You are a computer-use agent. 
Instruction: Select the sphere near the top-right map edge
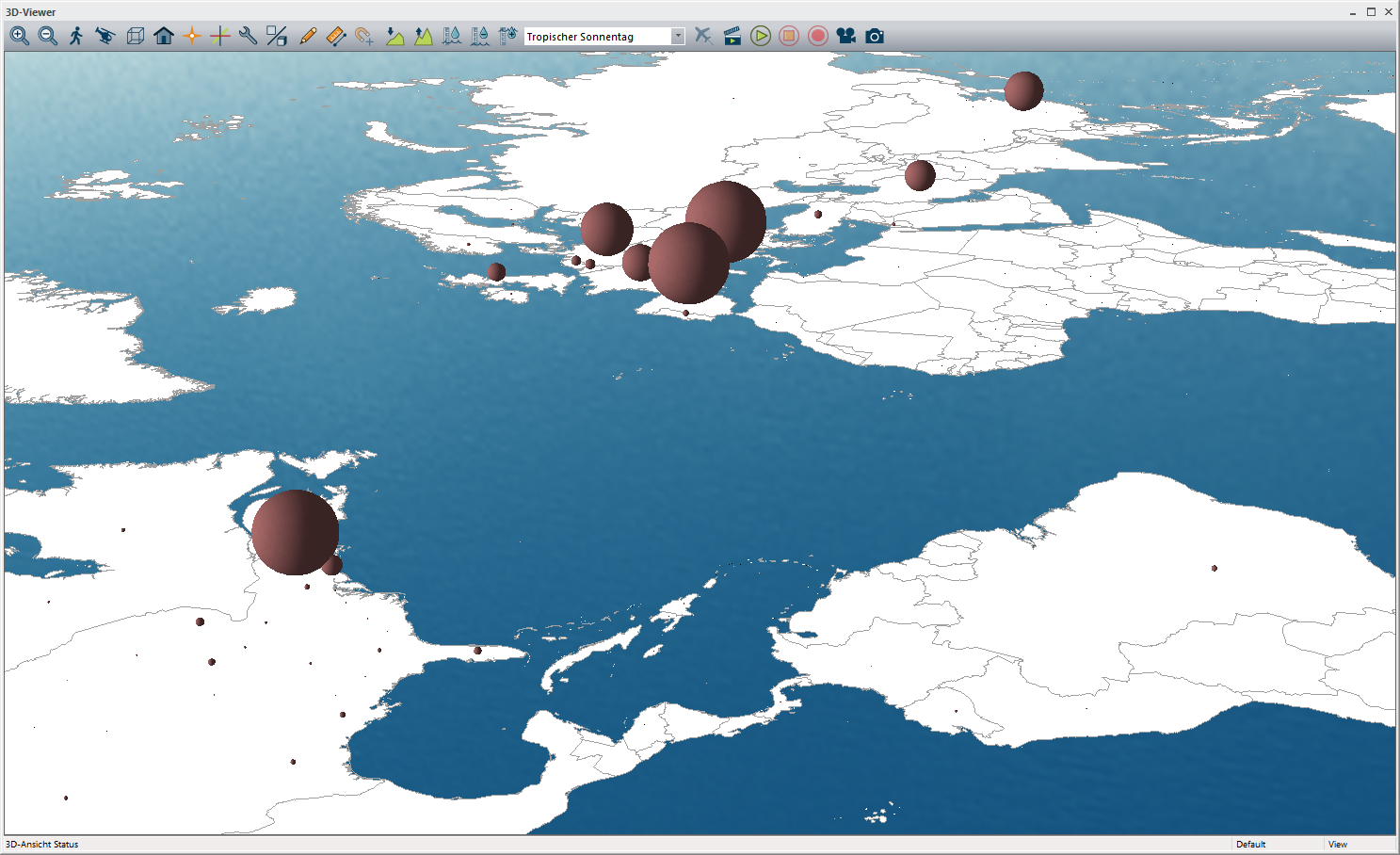[x=1023, y=90]
